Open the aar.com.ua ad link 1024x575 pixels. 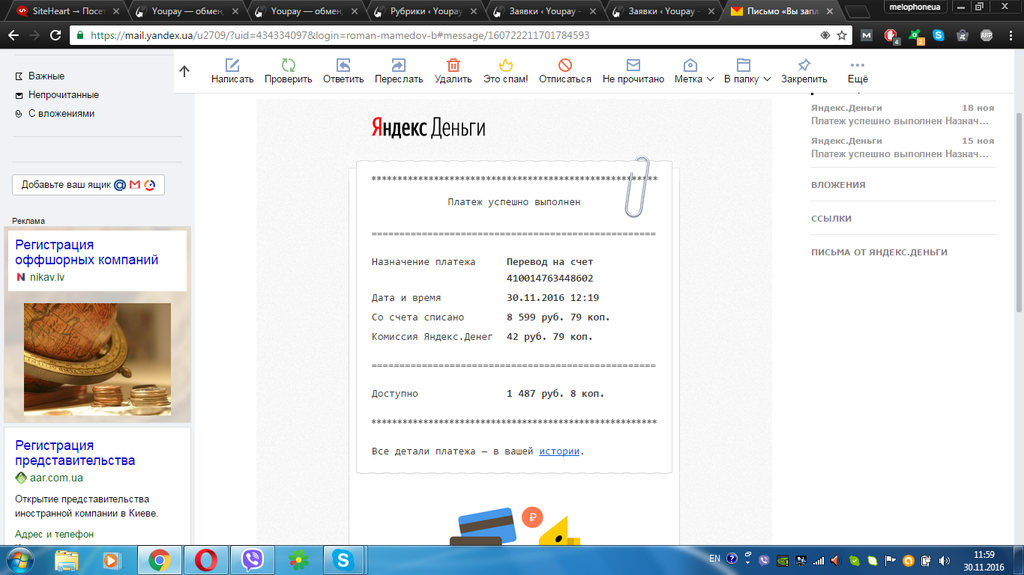pyautogui.click(x=56, y=478)
